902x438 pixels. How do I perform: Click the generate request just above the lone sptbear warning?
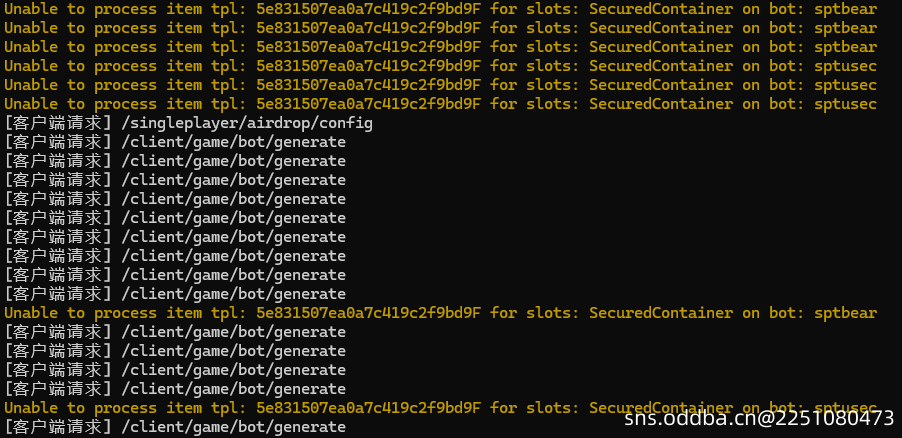pyautogui.click(x=233, y=294)
